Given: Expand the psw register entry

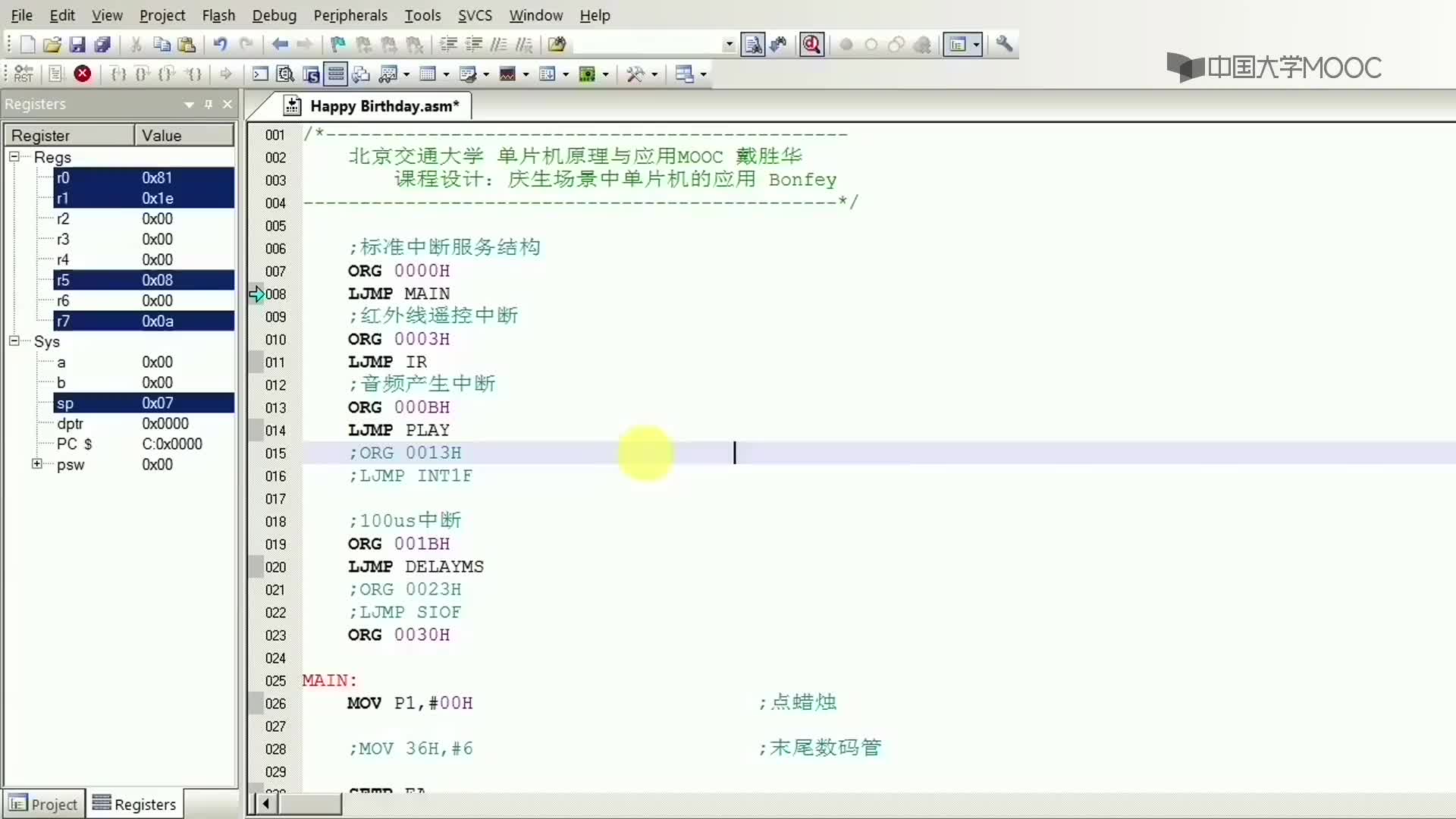Looking at the screenshot, I should point(36,464).
